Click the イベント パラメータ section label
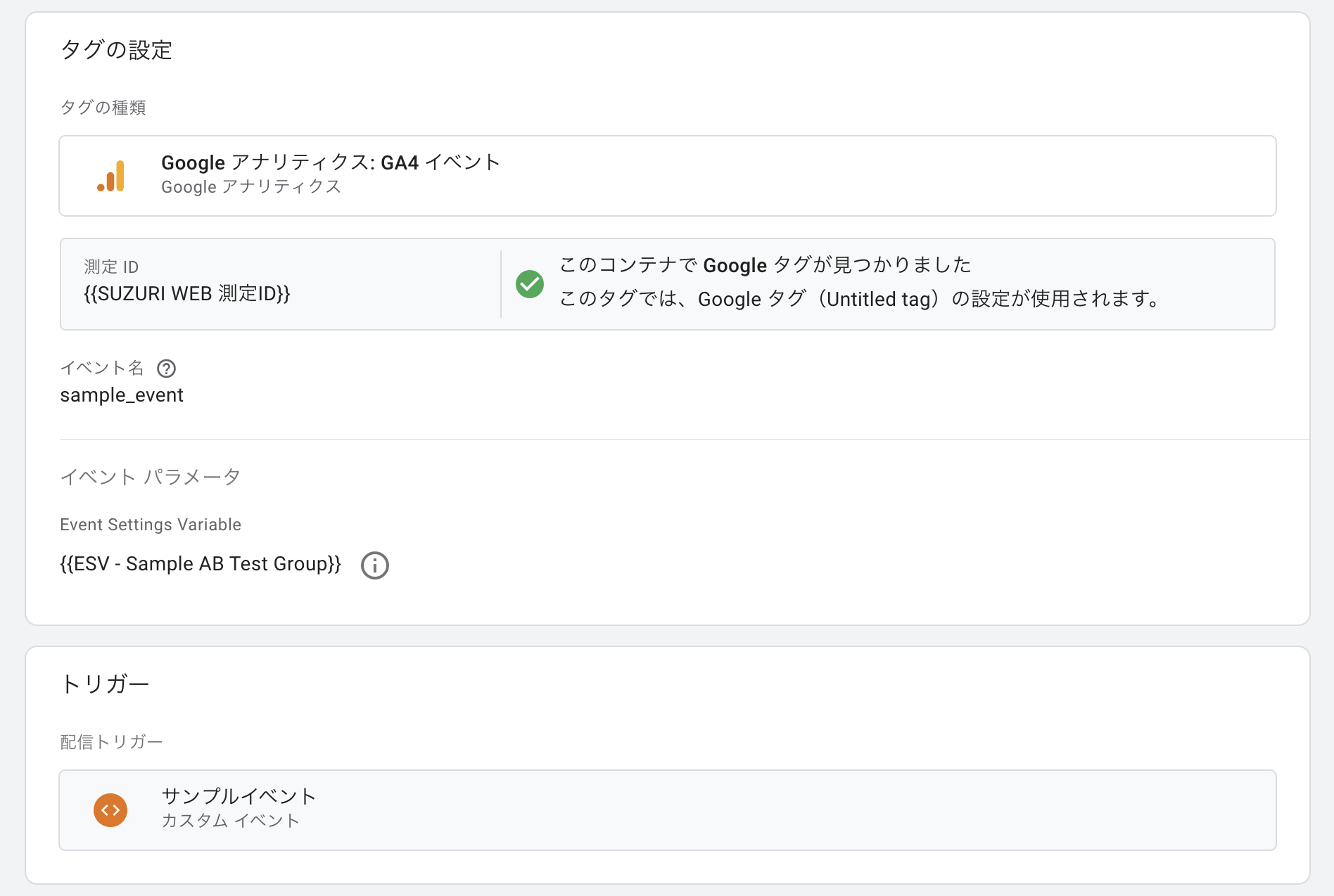Image resolution: width=1334 pixels, height=896 pixels. click(x=150, y=477)
